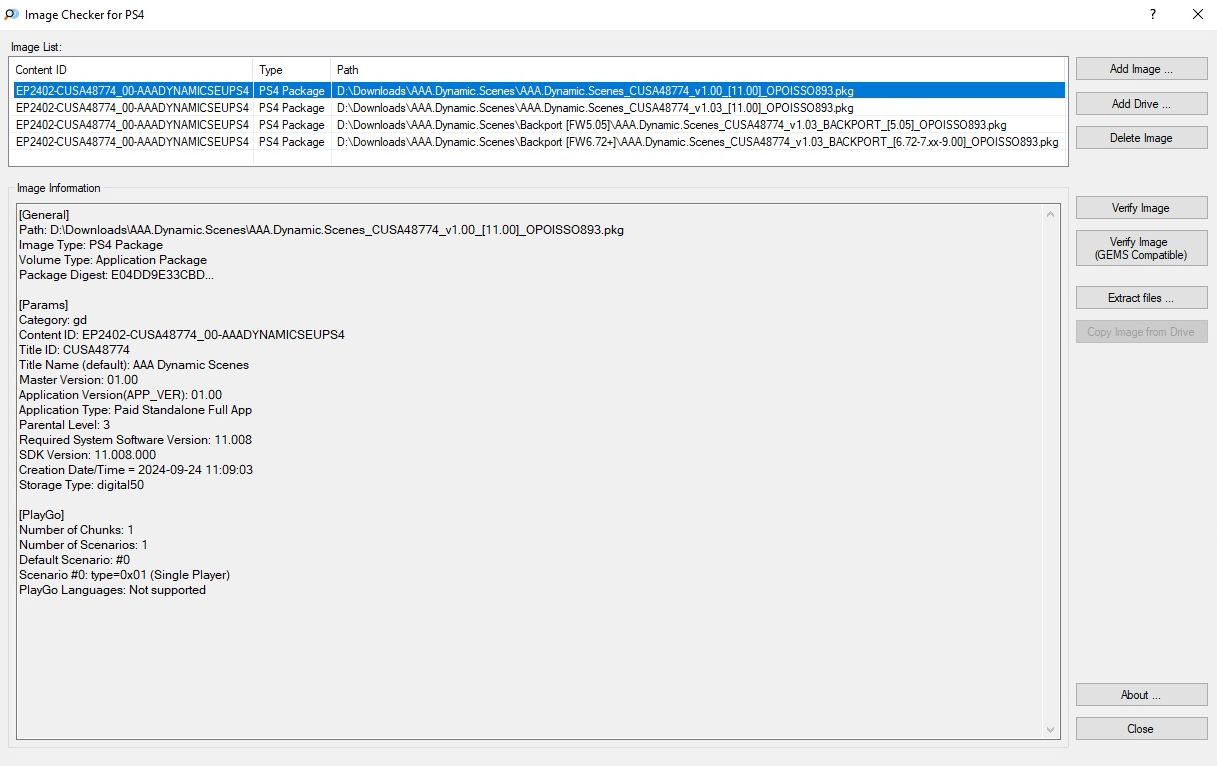Click the Image Type: PS4 Package line
Viewport: 1217px width, 766px height.
91,245
